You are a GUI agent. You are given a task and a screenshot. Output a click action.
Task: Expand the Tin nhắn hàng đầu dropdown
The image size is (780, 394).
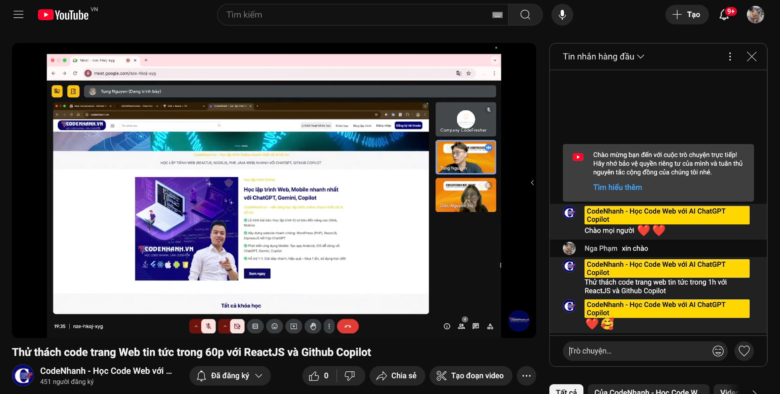(x=603, y=57)
